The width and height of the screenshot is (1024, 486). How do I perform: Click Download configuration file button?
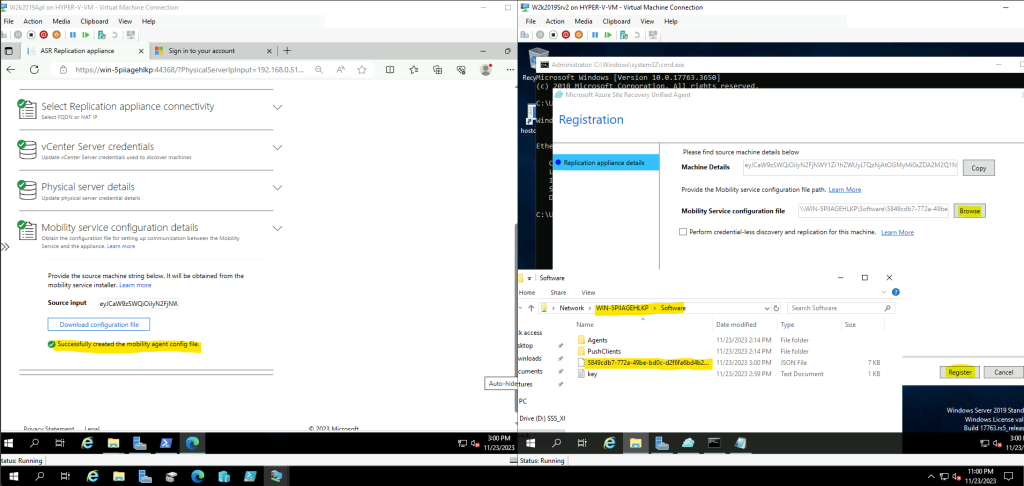coord(99,325)
